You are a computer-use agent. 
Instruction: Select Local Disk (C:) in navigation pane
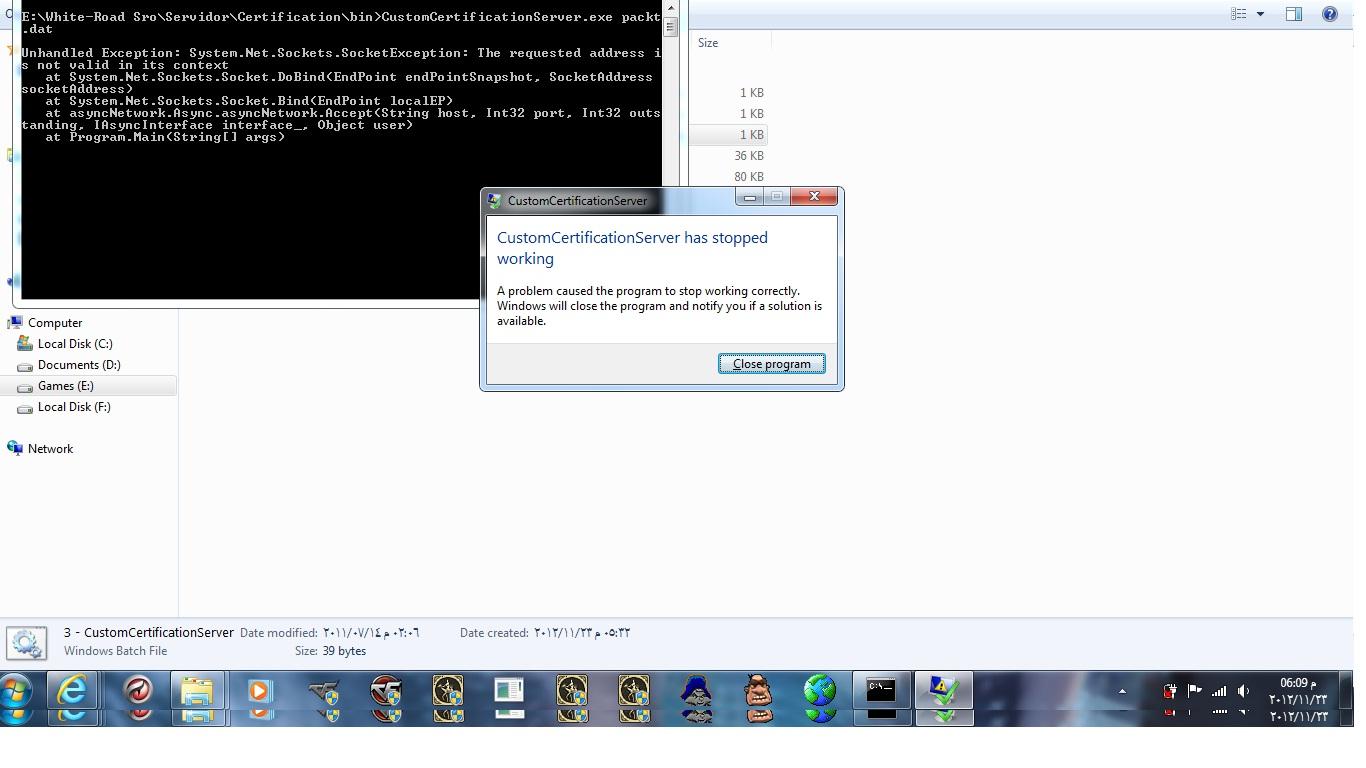coord(75,344)
